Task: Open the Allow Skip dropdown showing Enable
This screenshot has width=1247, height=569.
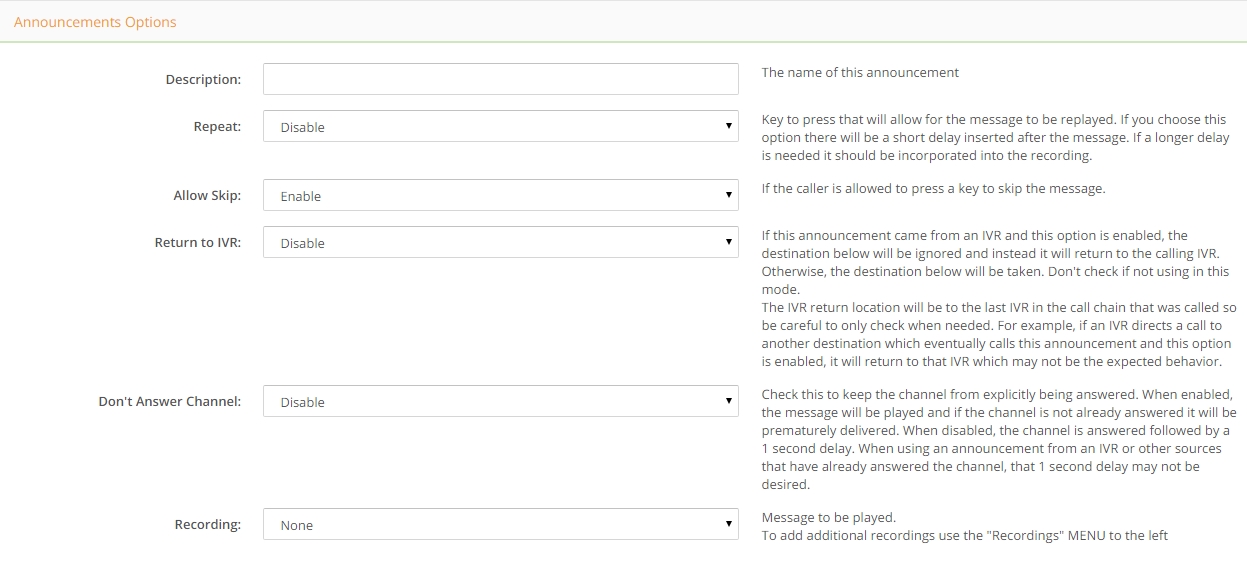Action: click(500, 195)
